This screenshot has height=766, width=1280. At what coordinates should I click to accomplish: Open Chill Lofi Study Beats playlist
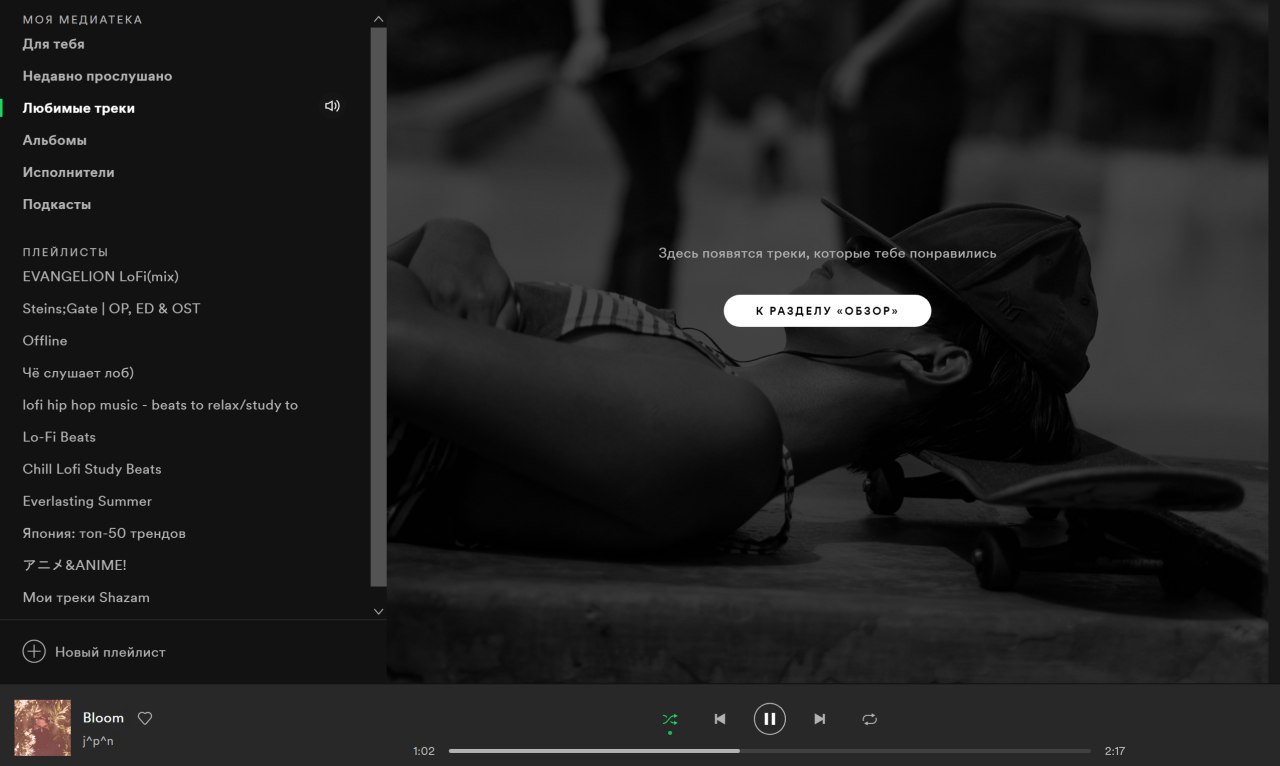pyautogui.click(x=92, y=469)
